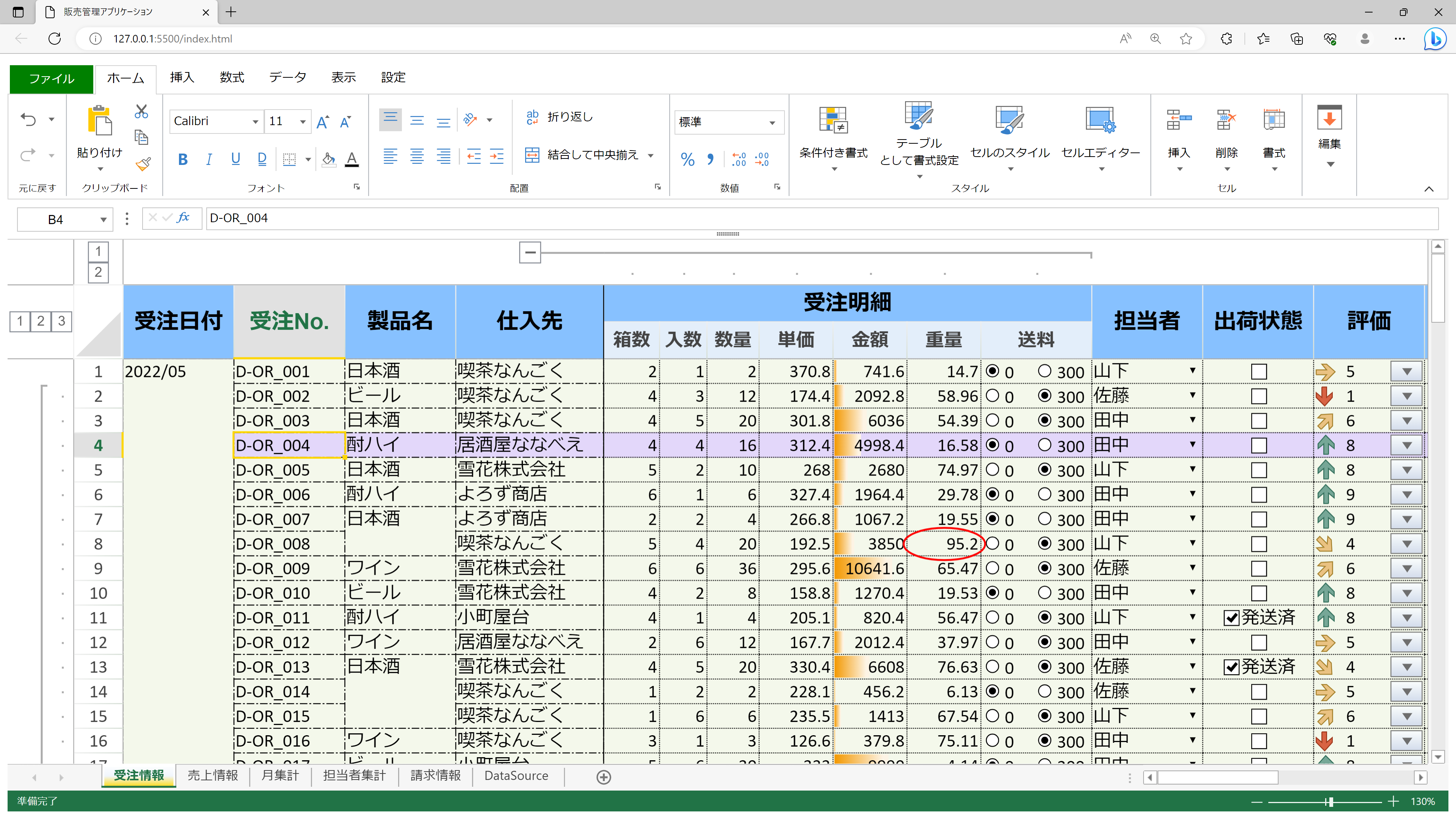
Task: Decrease font size with small A
Action: point(345,121)
